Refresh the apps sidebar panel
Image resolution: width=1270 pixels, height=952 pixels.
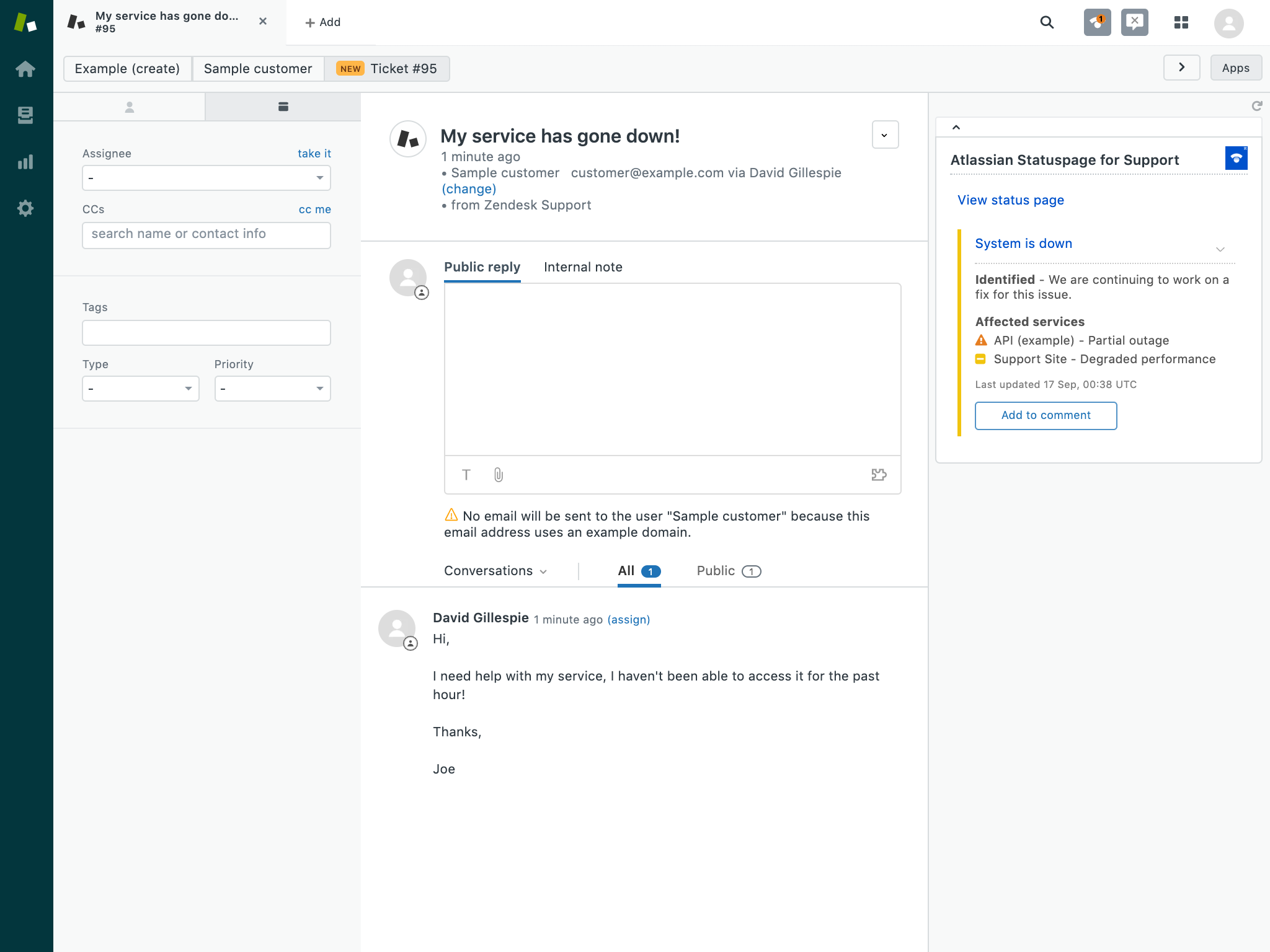pyautogui.click(x=1256, y=106)
